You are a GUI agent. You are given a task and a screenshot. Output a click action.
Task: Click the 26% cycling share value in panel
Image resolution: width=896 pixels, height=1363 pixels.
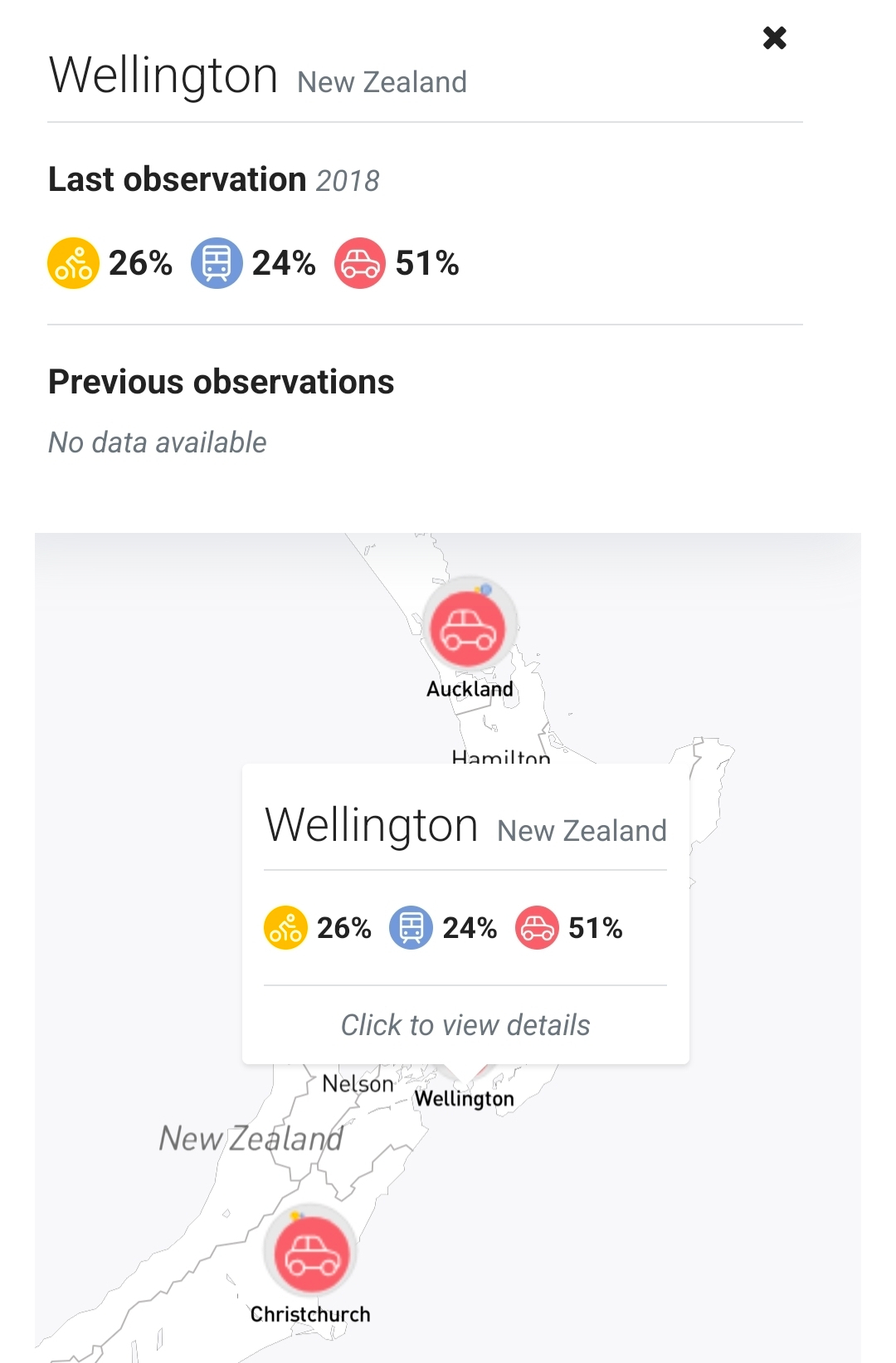140,263
